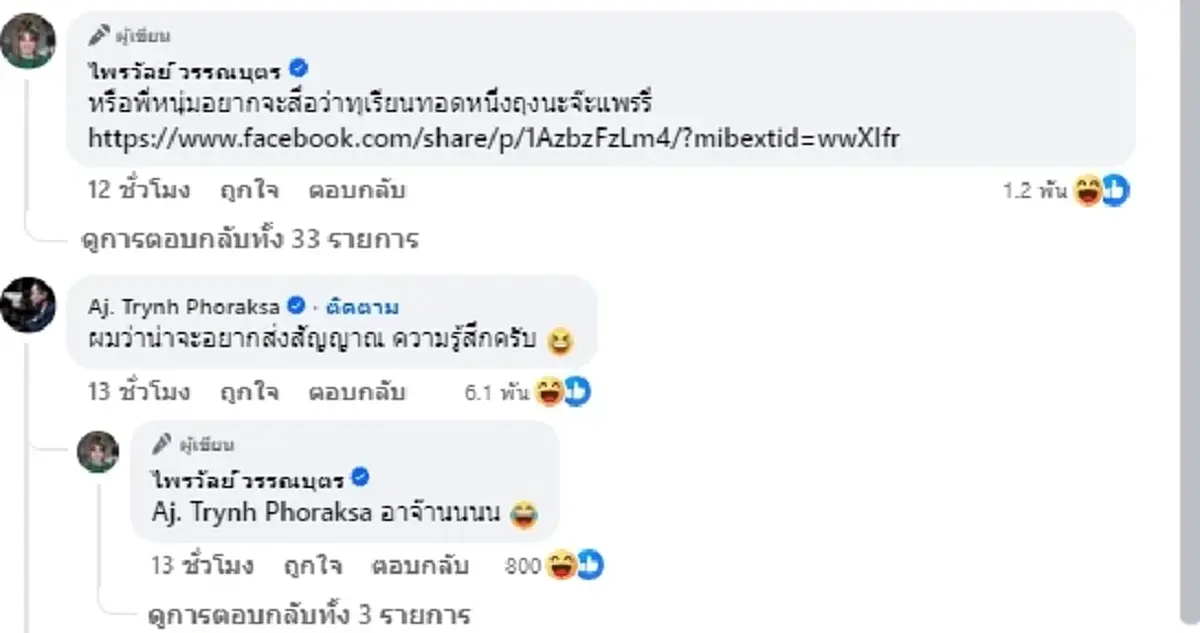Screen dimensions: 1200x633
Task: Click the verified badge beside Aj. Trynh Phoraksa
Action: click(298, 306)
